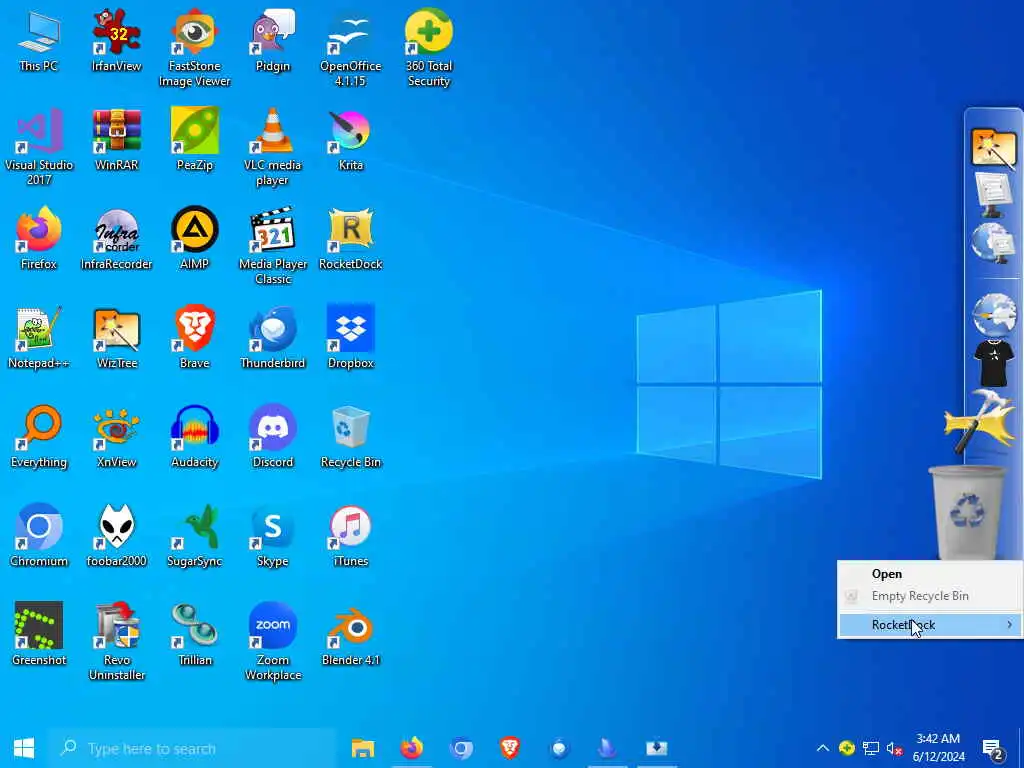Viewport: 1024px width, 768px height.
Task: Select OpenOffice 4.1.15 shortcut
Action: pyautogui.click(x=351, y=48)
